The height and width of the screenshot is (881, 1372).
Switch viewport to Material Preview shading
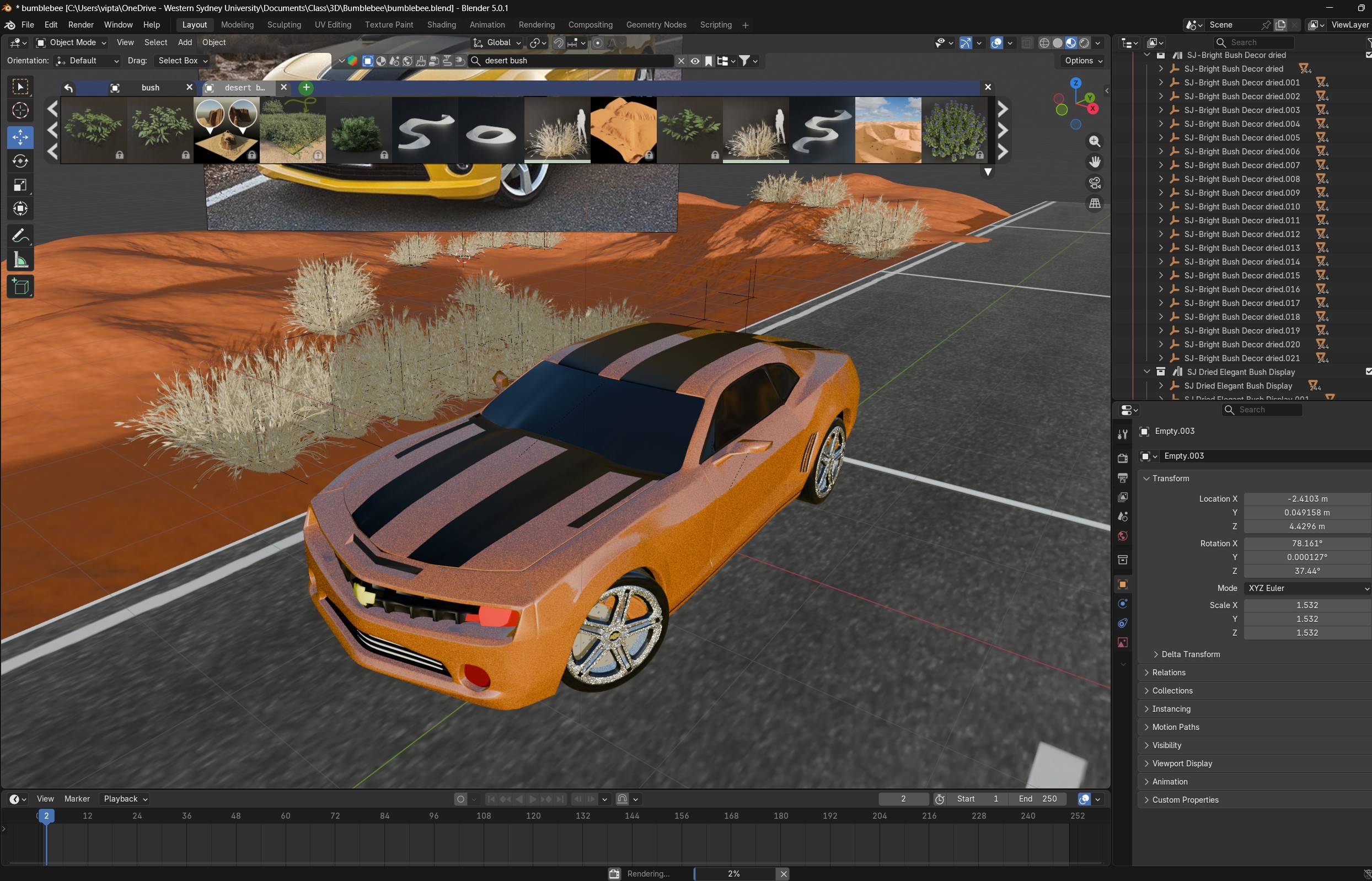(x=1070, y=43)
